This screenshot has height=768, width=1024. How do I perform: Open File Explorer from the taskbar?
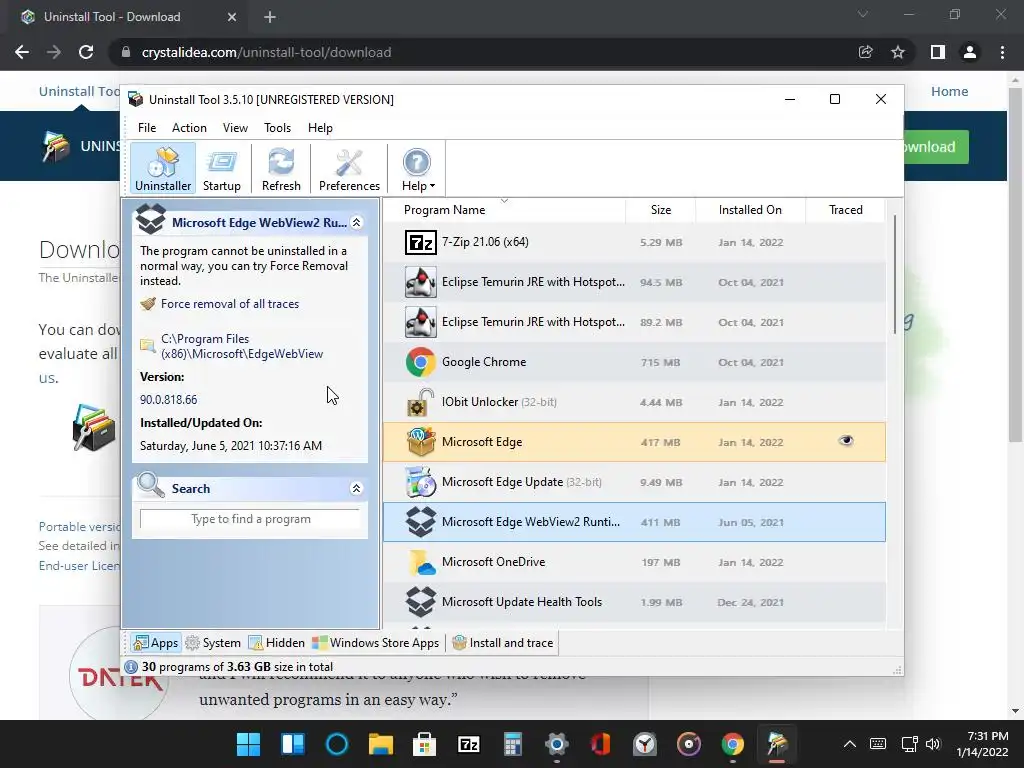point(381,744)
